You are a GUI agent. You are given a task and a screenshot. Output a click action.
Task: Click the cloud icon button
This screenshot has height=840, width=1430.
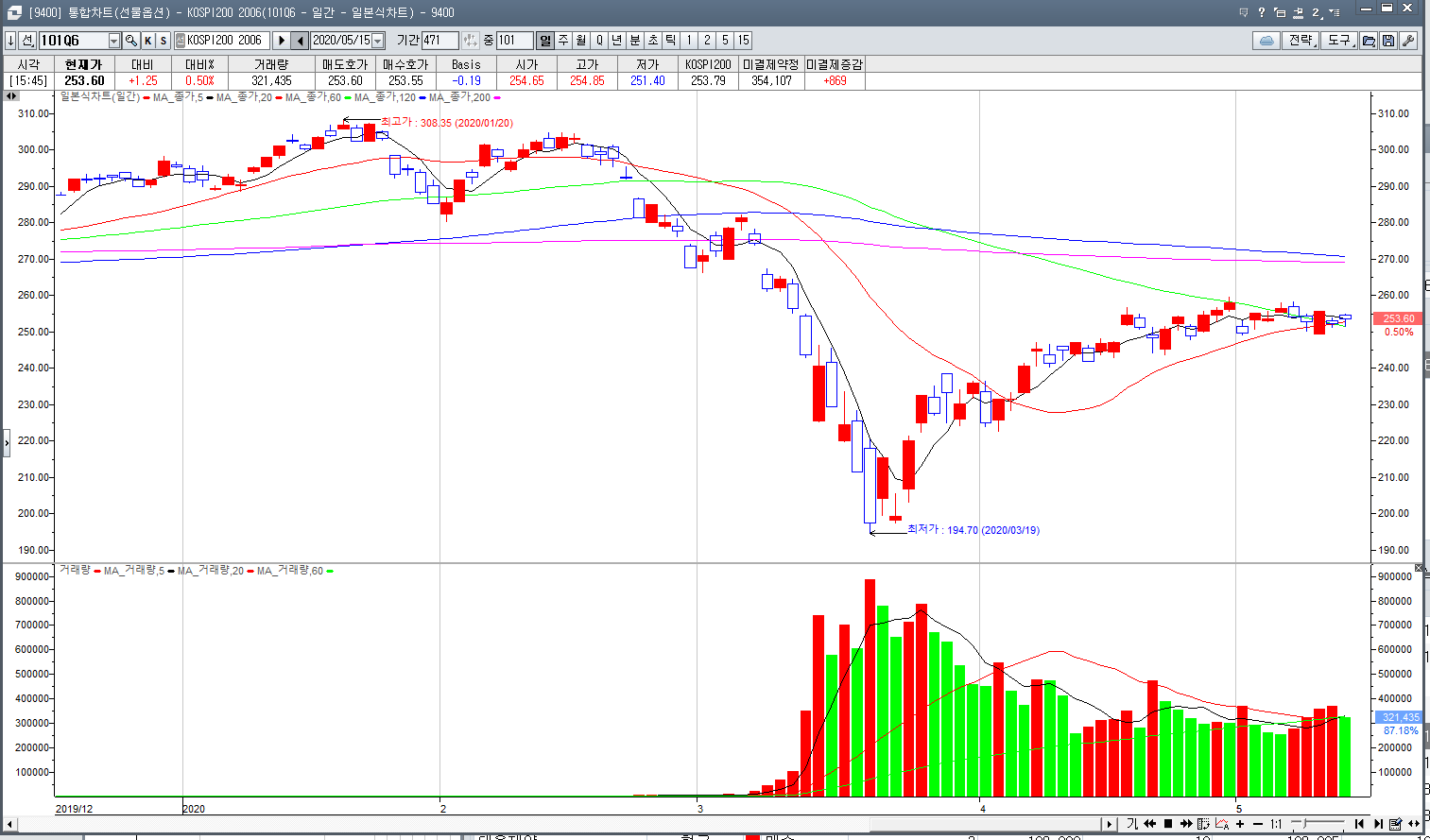(x=1266, y=41)
